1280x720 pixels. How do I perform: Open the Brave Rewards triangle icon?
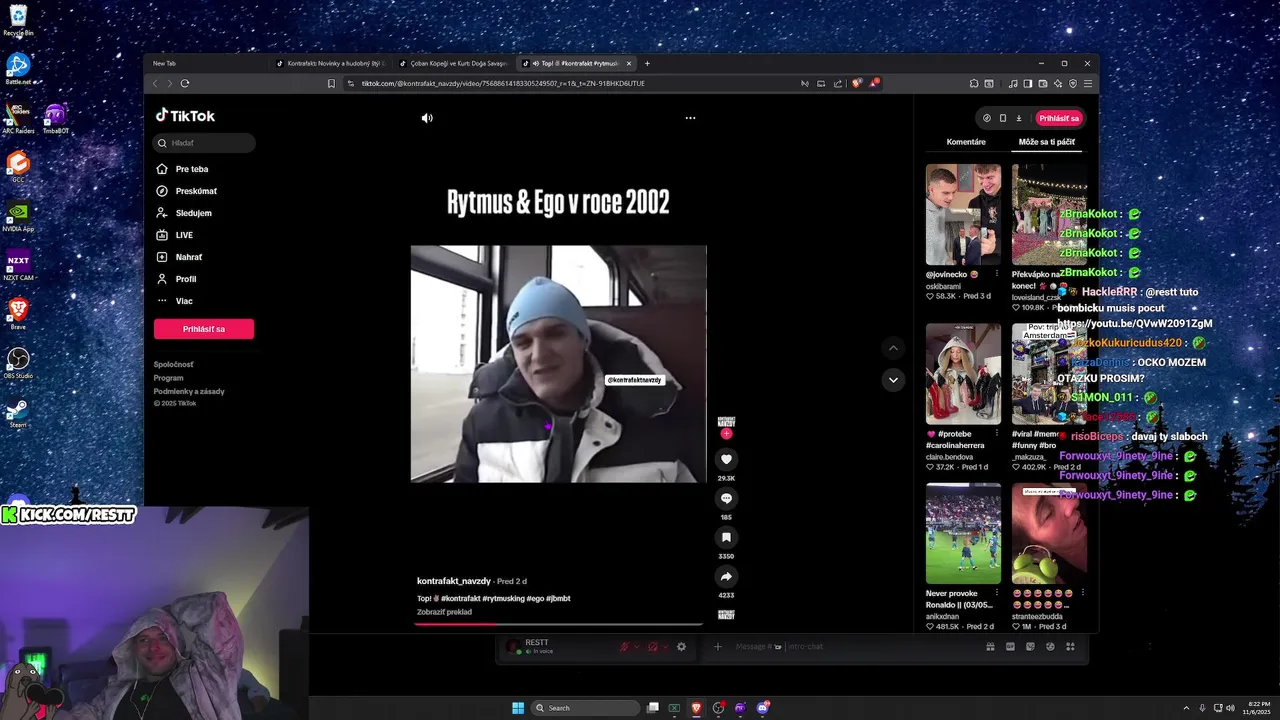pos(874,82)
